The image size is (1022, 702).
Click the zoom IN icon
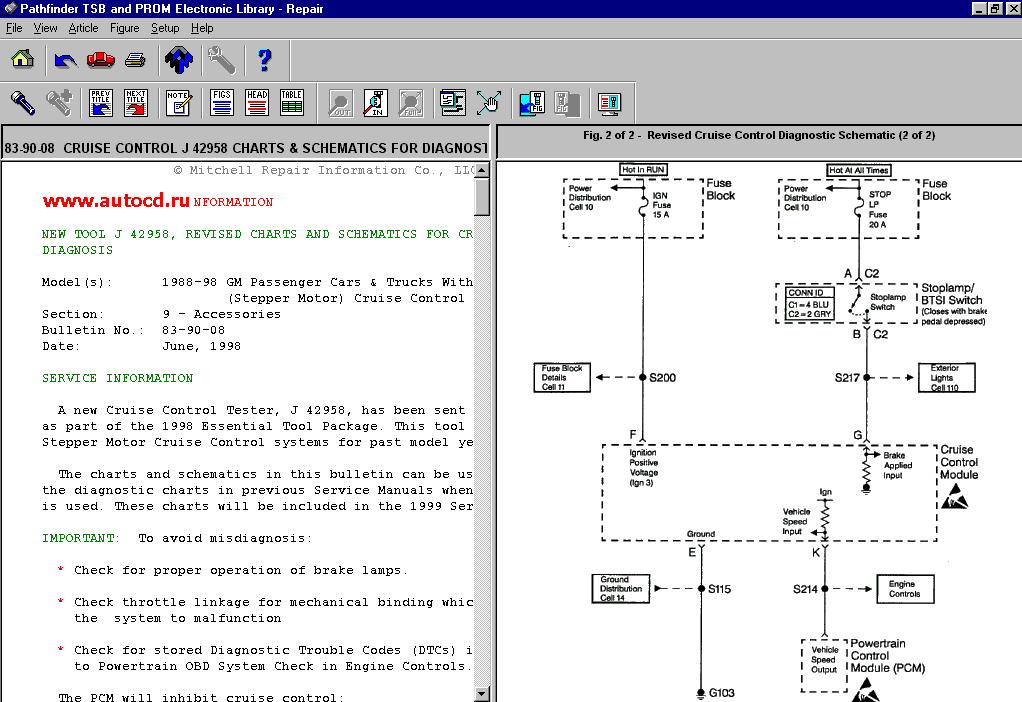click(375, 103)
